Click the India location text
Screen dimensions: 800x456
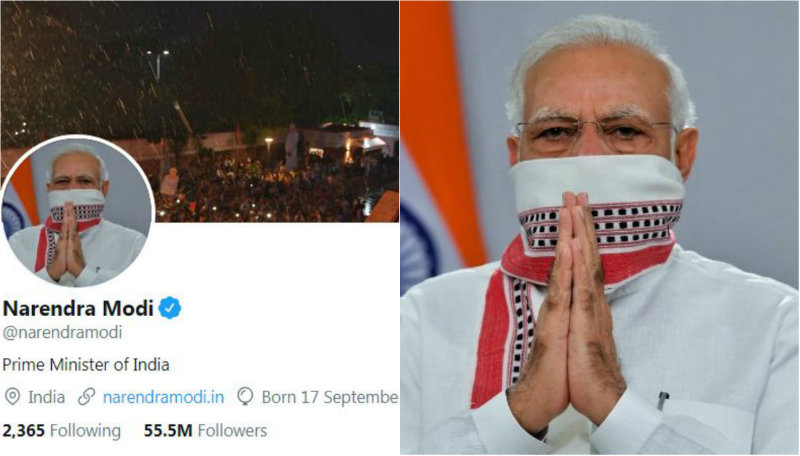click(46, 397)
